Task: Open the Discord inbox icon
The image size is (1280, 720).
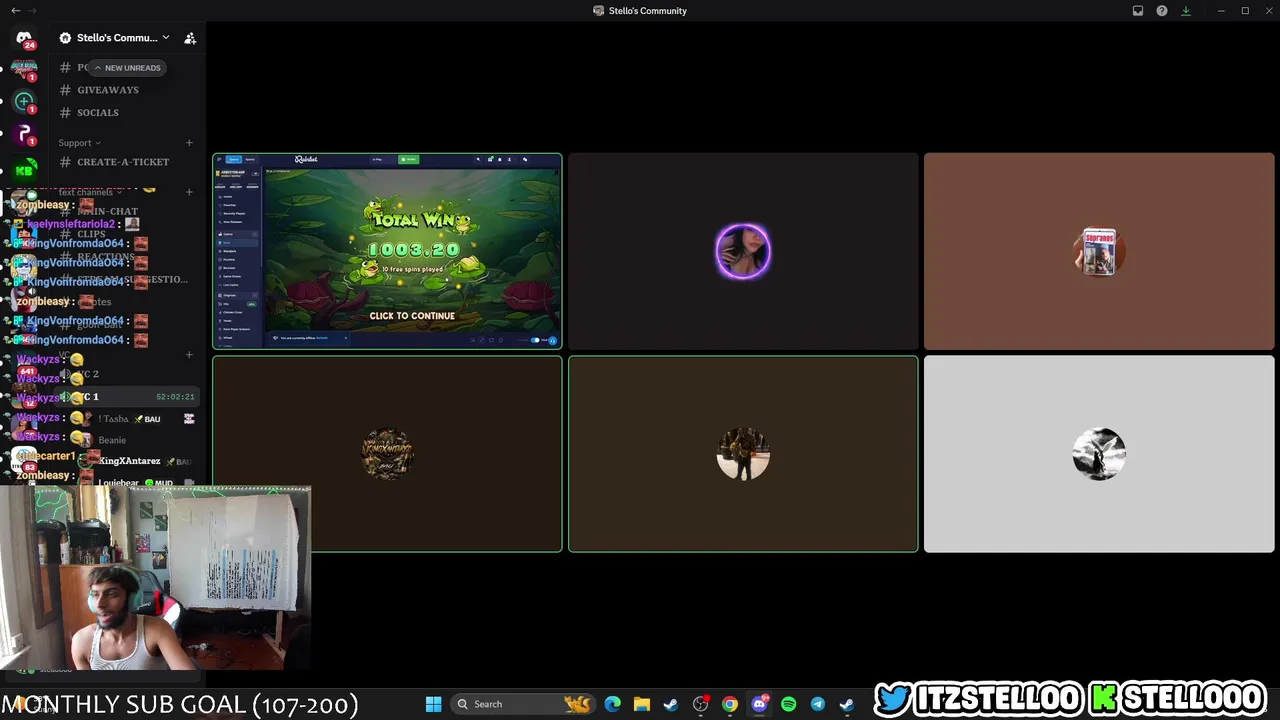Action: click(x=1138, y=11)
